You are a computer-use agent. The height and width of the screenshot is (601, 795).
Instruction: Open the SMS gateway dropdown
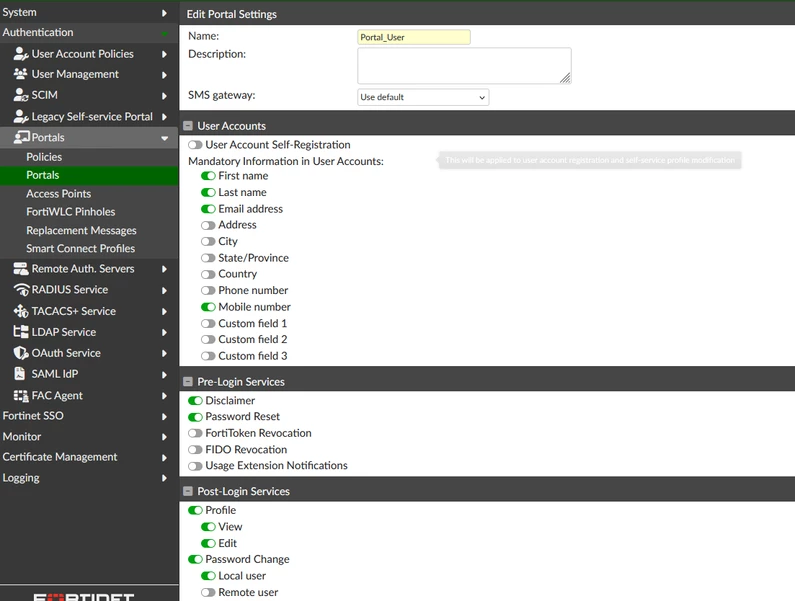coord(423,97)
